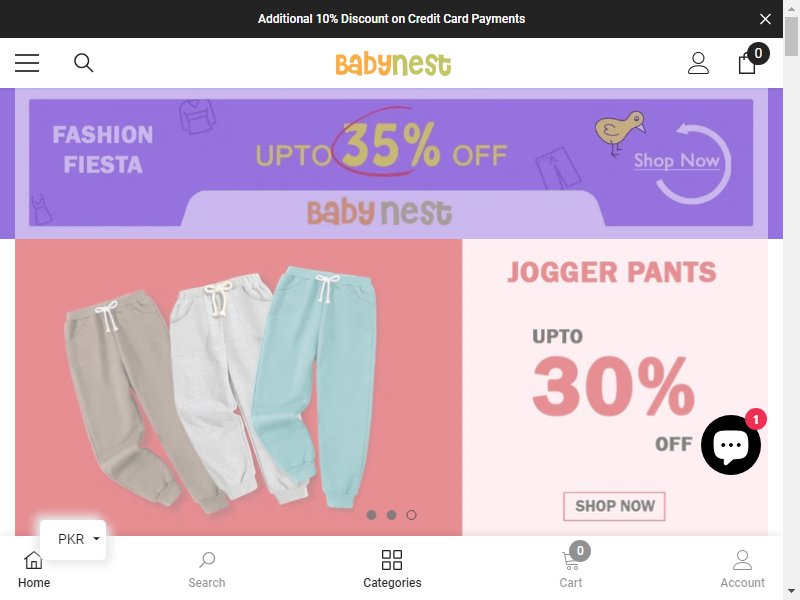Click the page vertical scrollbar thumb
800x600 pixels.
(x=791, y=36)
